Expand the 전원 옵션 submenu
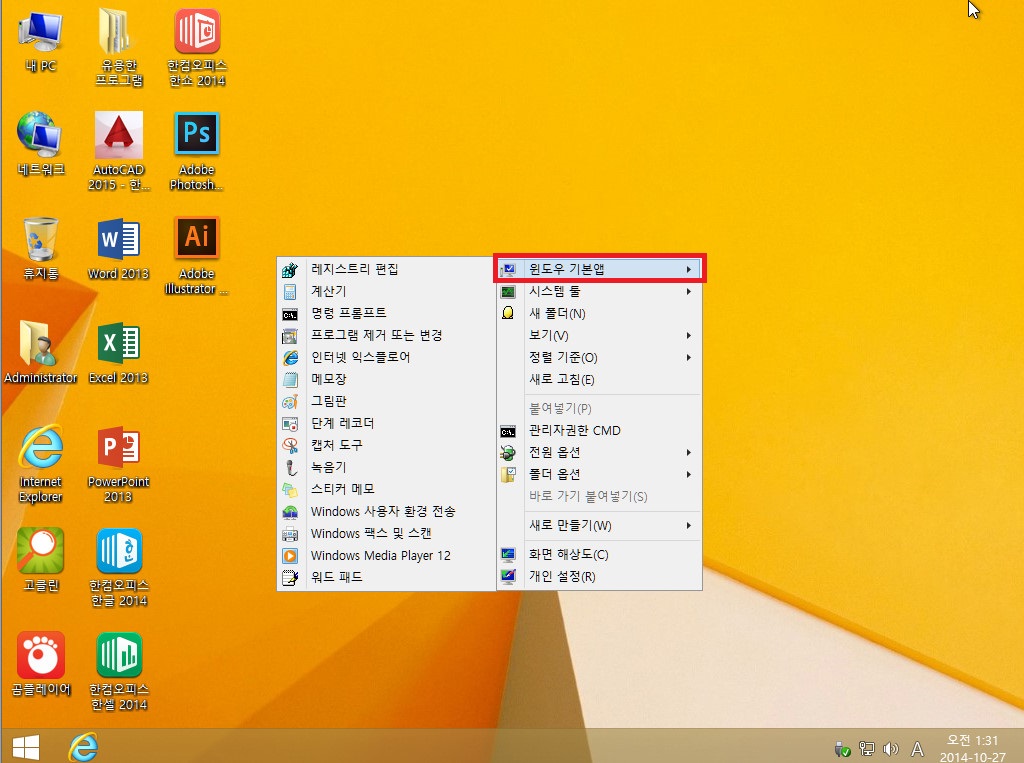Screen dimensions: 1024x763 point(600,453)
